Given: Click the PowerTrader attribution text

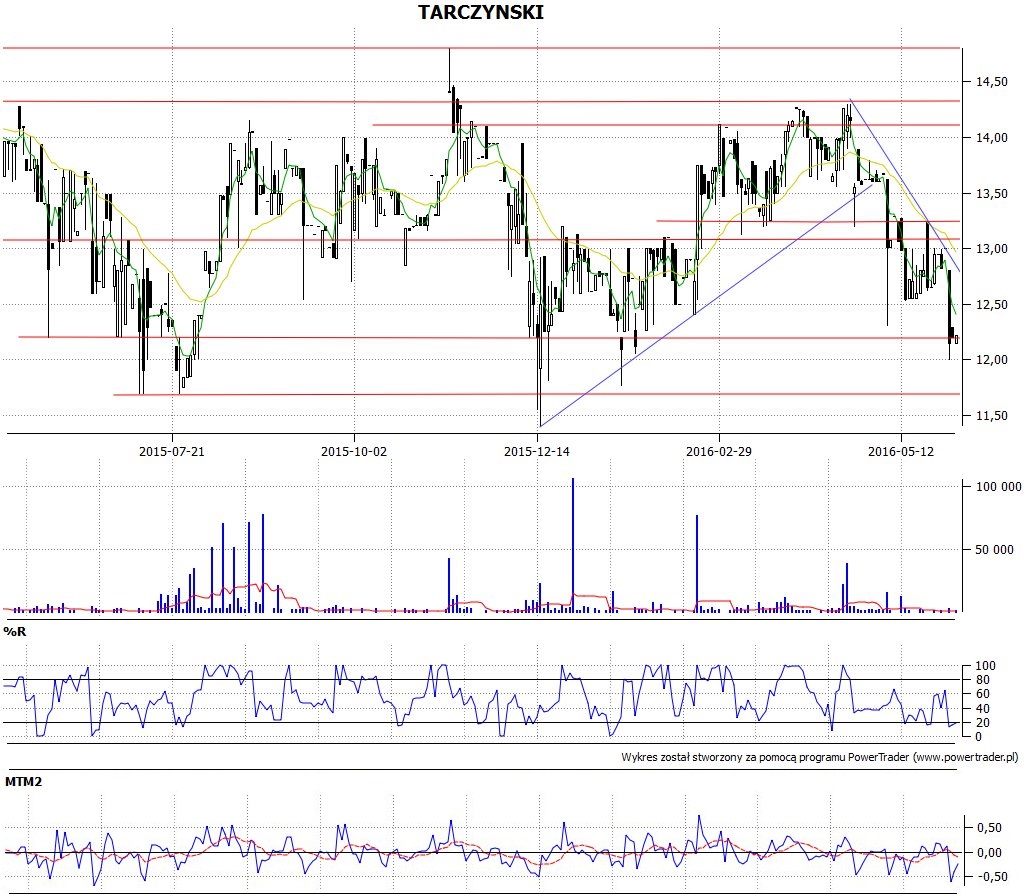Looking at the screenshot, I should point(820,757).
